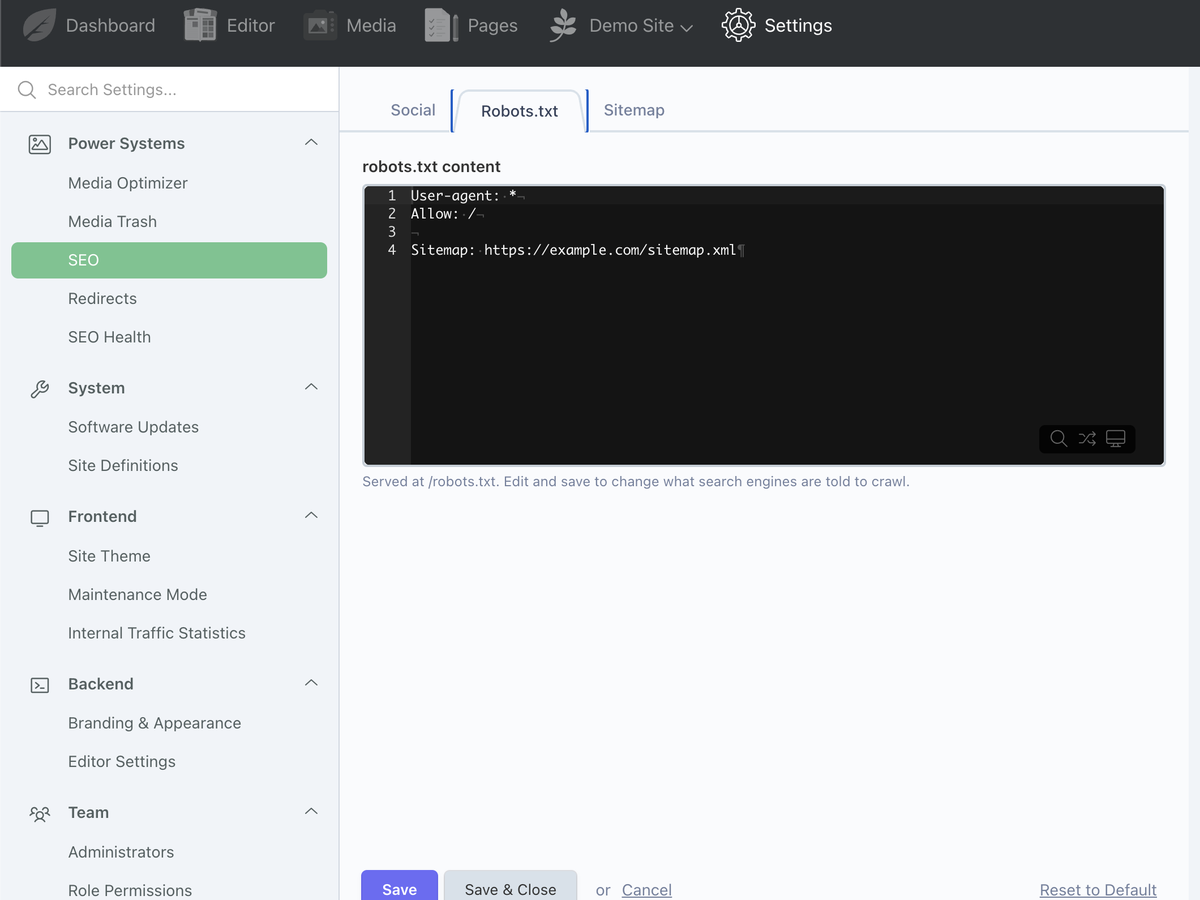
Task: Collapse the Backend section chevron
Action: [x=311, y=683]
